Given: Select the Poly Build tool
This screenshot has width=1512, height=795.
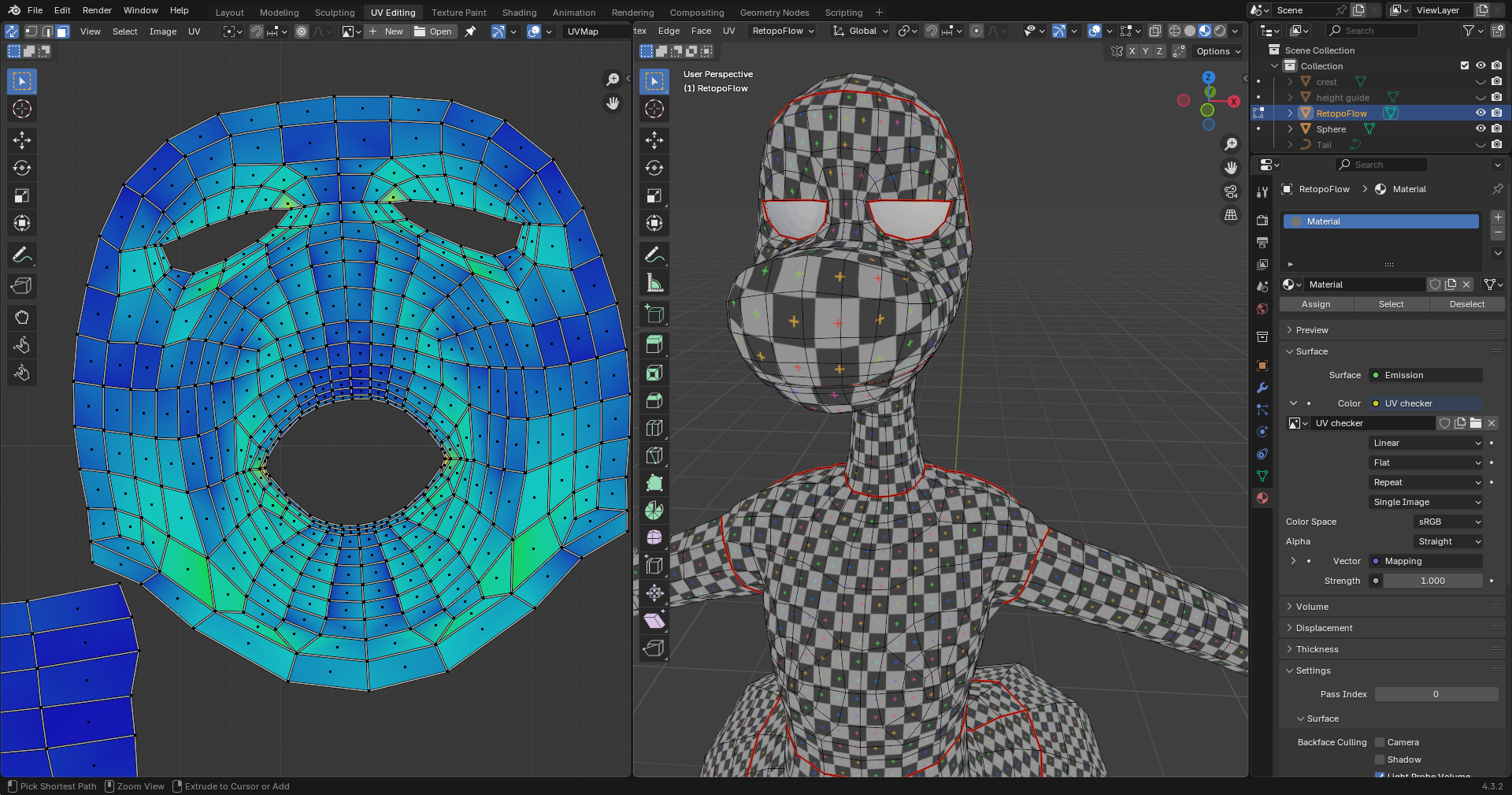Looking at the screenshot, I should tap(654, 483).
